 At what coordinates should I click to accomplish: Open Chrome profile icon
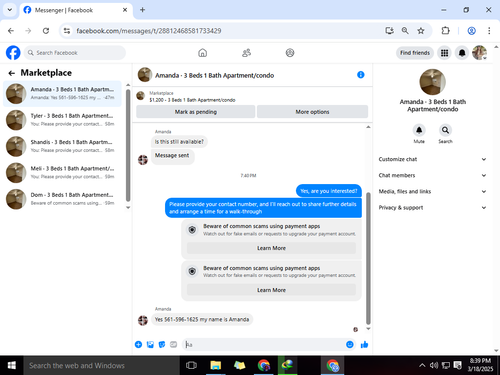(471, 31)
